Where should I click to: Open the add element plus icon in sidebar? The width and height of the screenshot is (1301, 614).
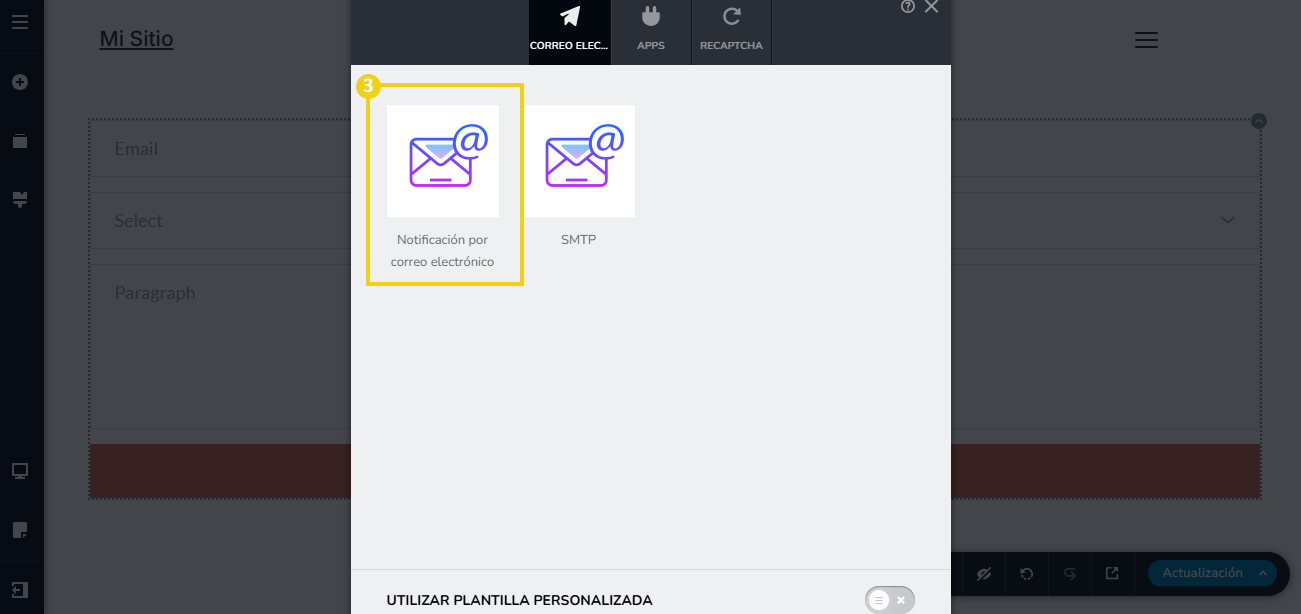coord(20,82)
